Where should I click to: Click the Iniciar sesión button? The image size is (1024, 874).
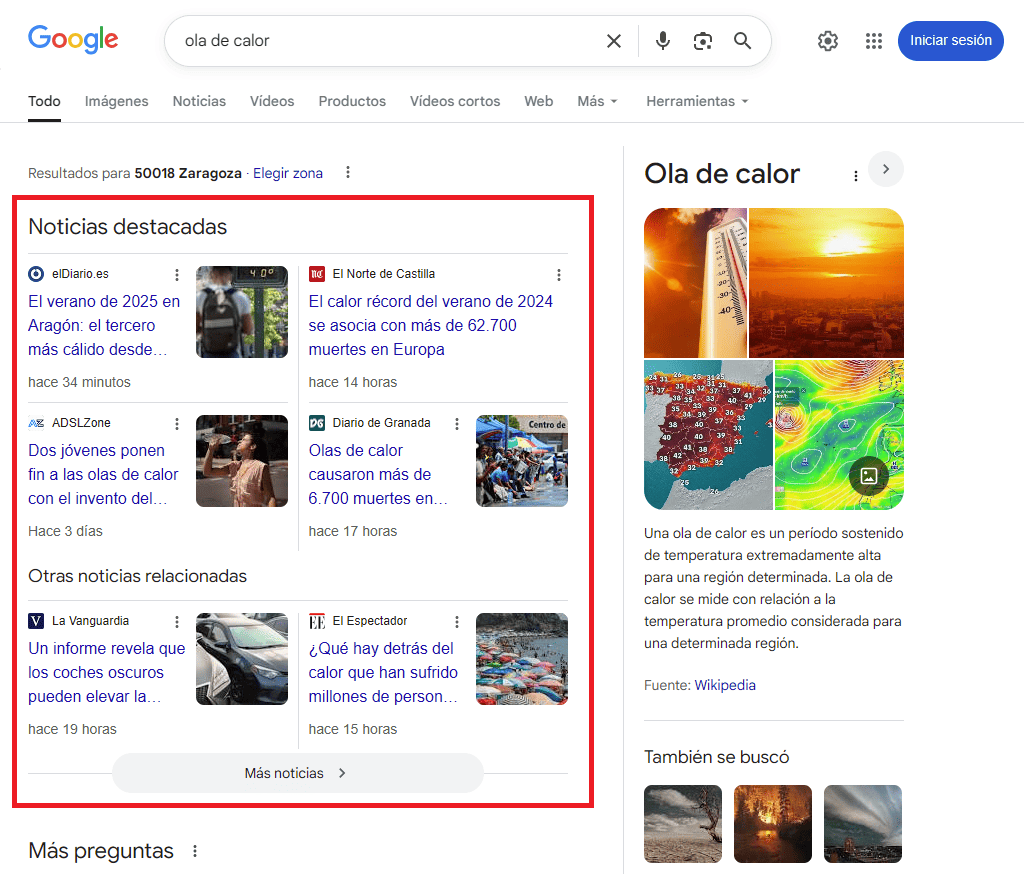[950, 41]
